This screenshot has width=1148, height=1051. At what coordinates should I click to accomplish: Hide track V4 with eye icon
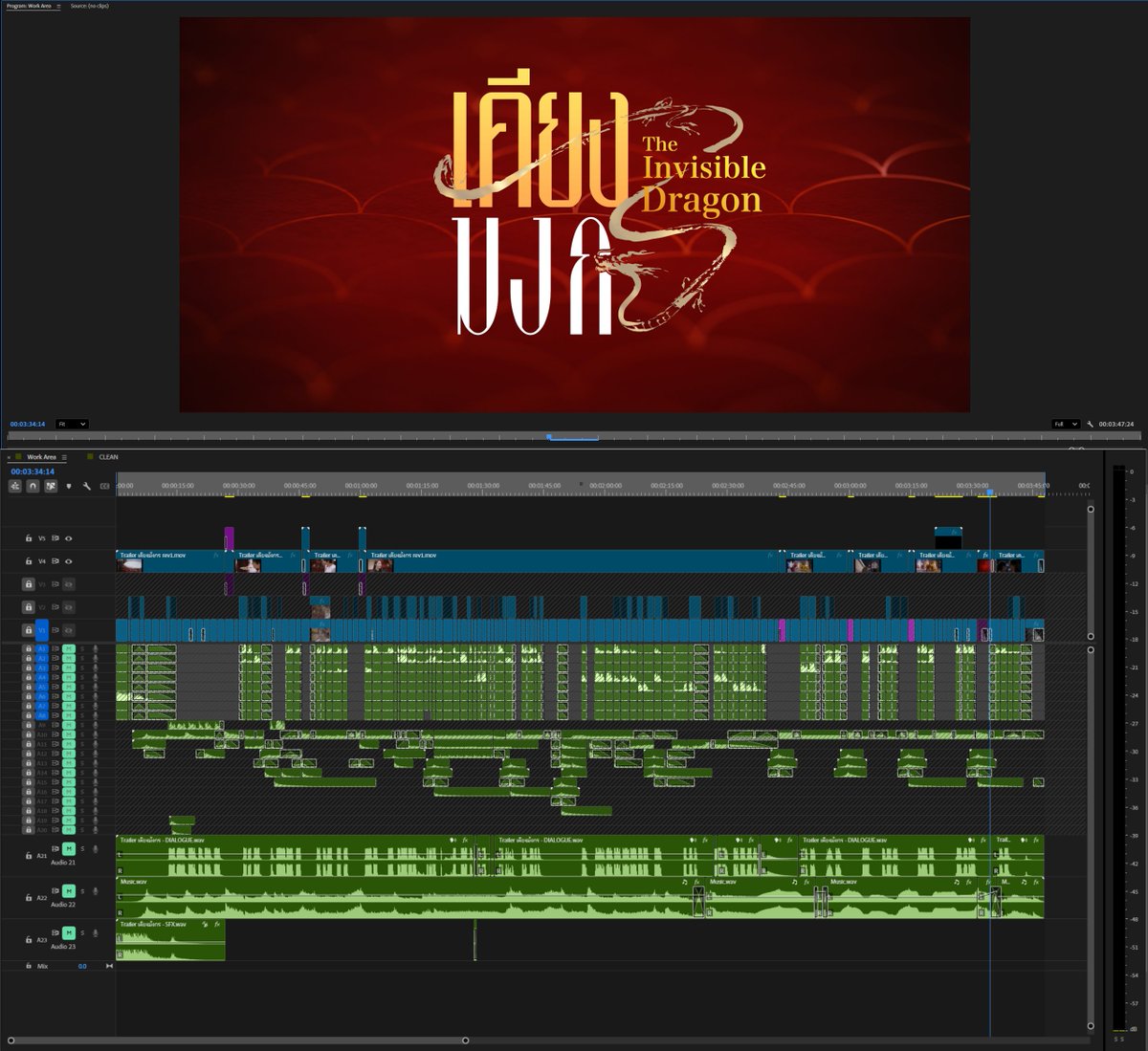click(x=69, y=561)
